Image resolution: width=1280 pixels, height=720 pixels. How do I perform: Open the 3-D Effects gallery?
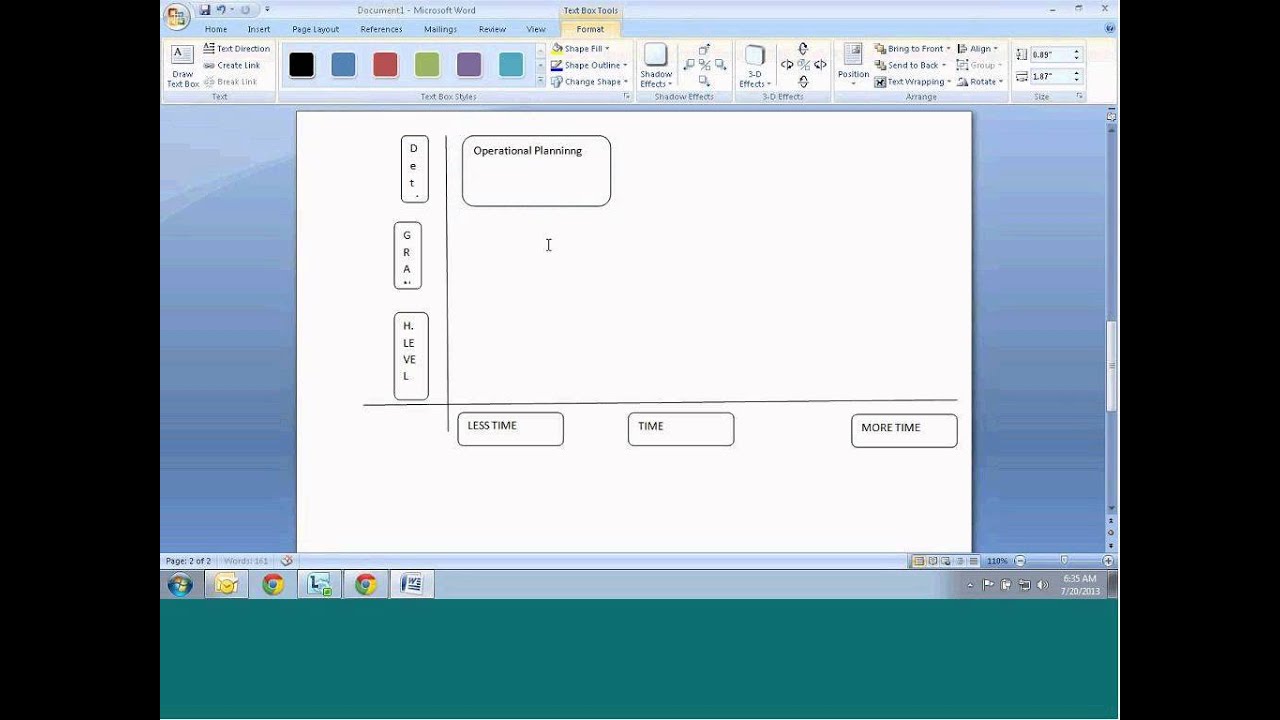pos(754,66)
